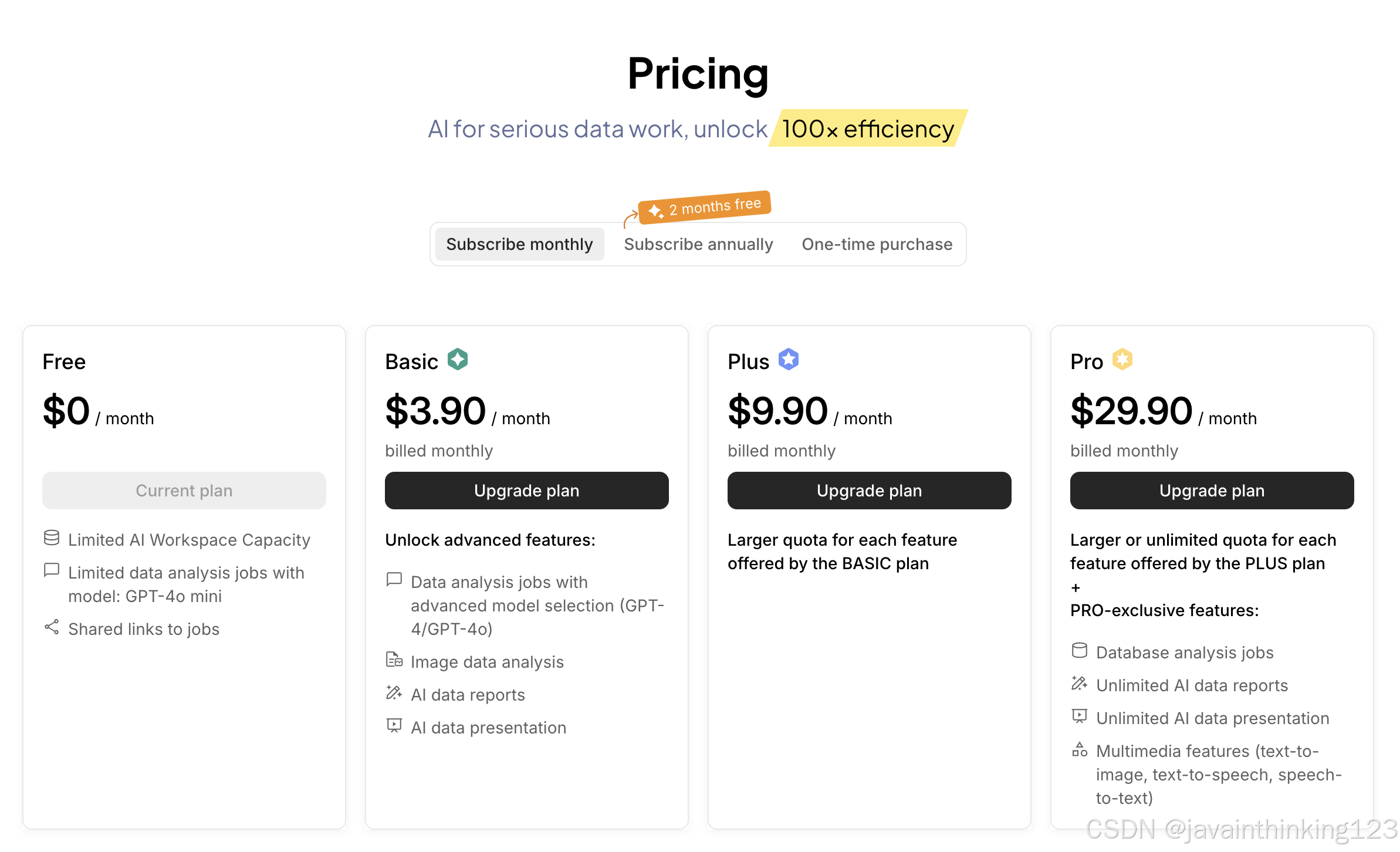The image size is (1400, 852).
Task: Switch to Subscribe annually billing
Action: [x=698, y=244]
